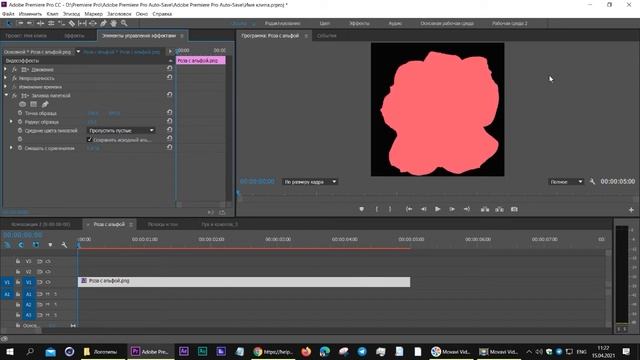Open the Полное playback resolution dropdown
This screenshot has height=360, width=640.
566,182
